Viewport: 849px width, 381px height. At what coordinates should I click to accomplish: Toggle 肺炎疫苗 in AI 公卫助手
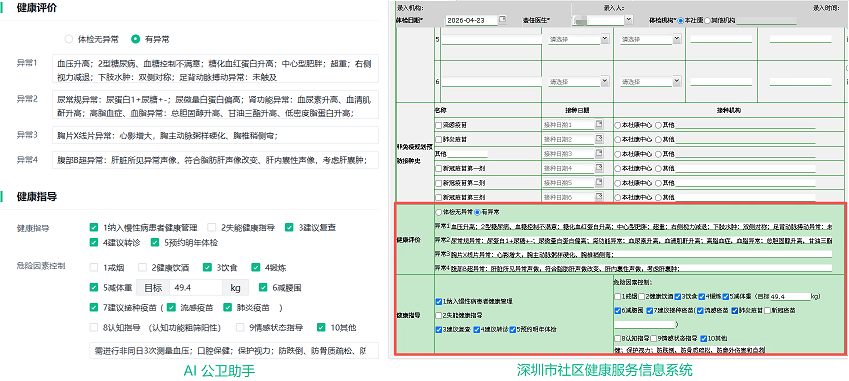coord(228,307)
